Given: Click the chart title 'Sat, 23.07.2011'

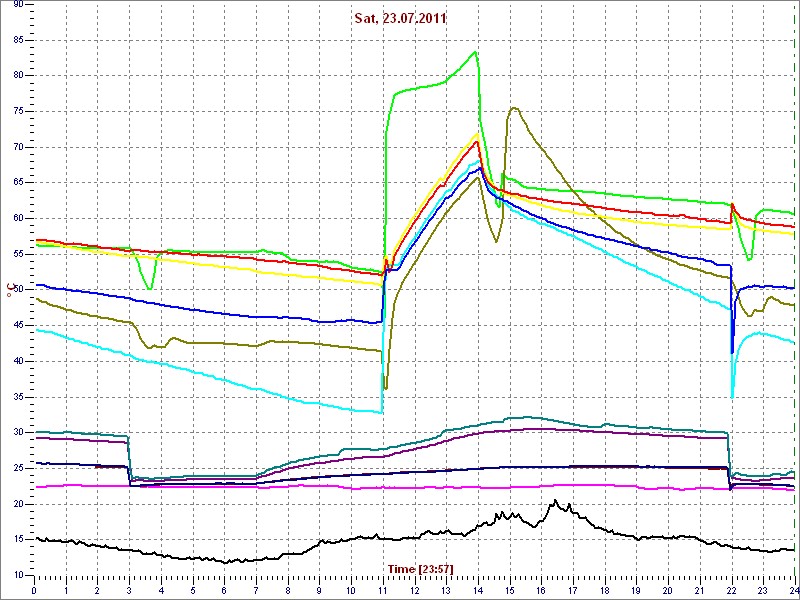Looking at the screenshot, I should 401,19.
